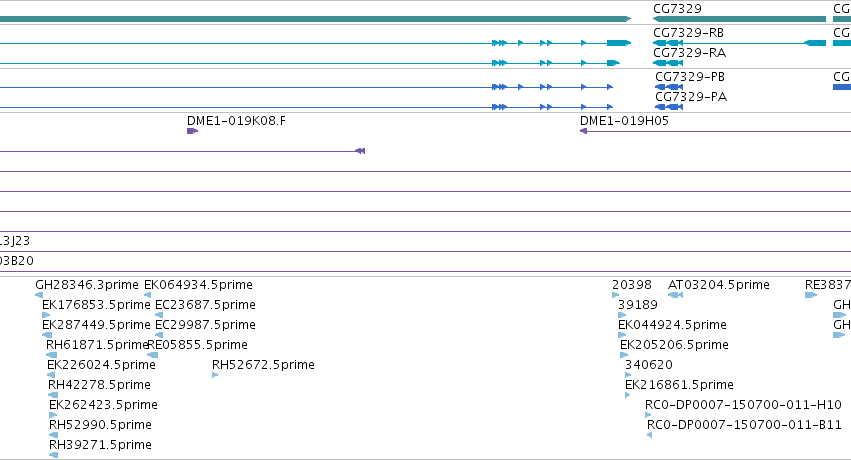Click EC29987.5prime label
The image size is (851, 460).
tap(205, 325)
